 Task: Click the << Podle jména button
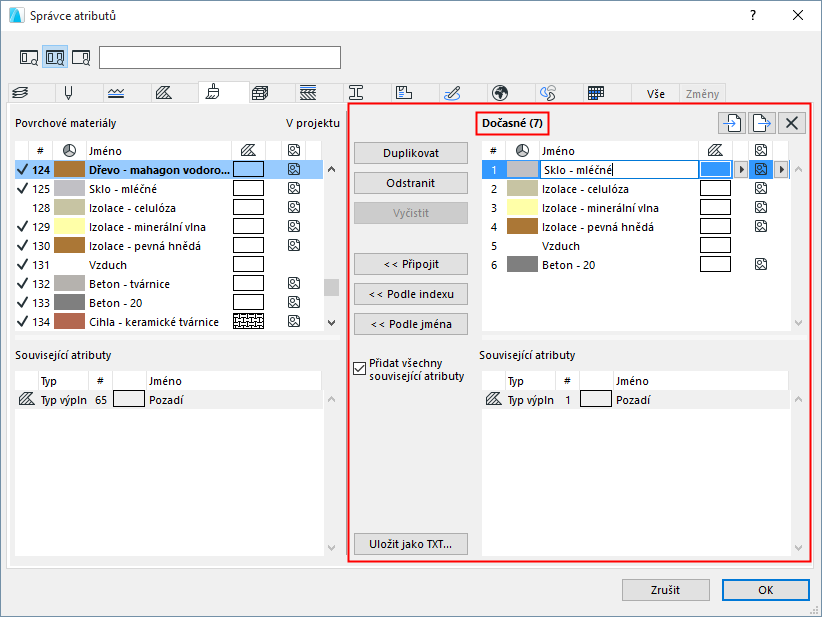coord(411,324)
